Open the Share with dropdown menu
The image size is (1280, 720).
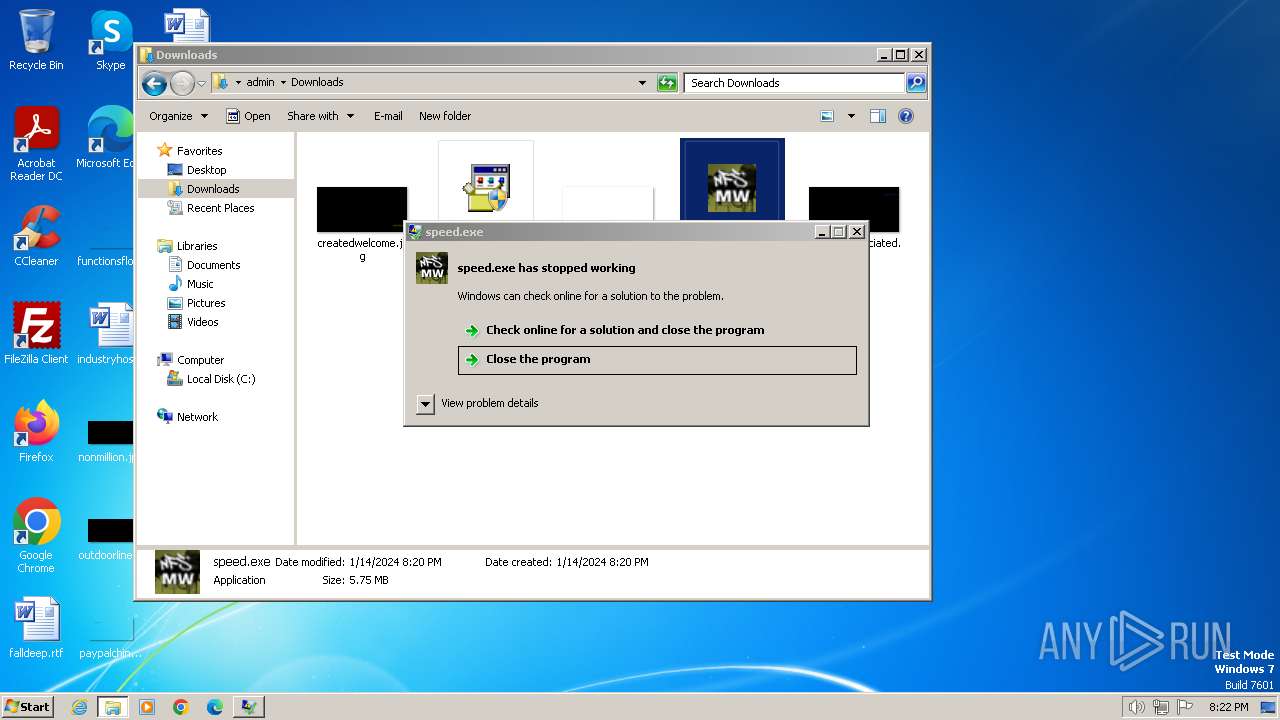(x=320, y=116)
